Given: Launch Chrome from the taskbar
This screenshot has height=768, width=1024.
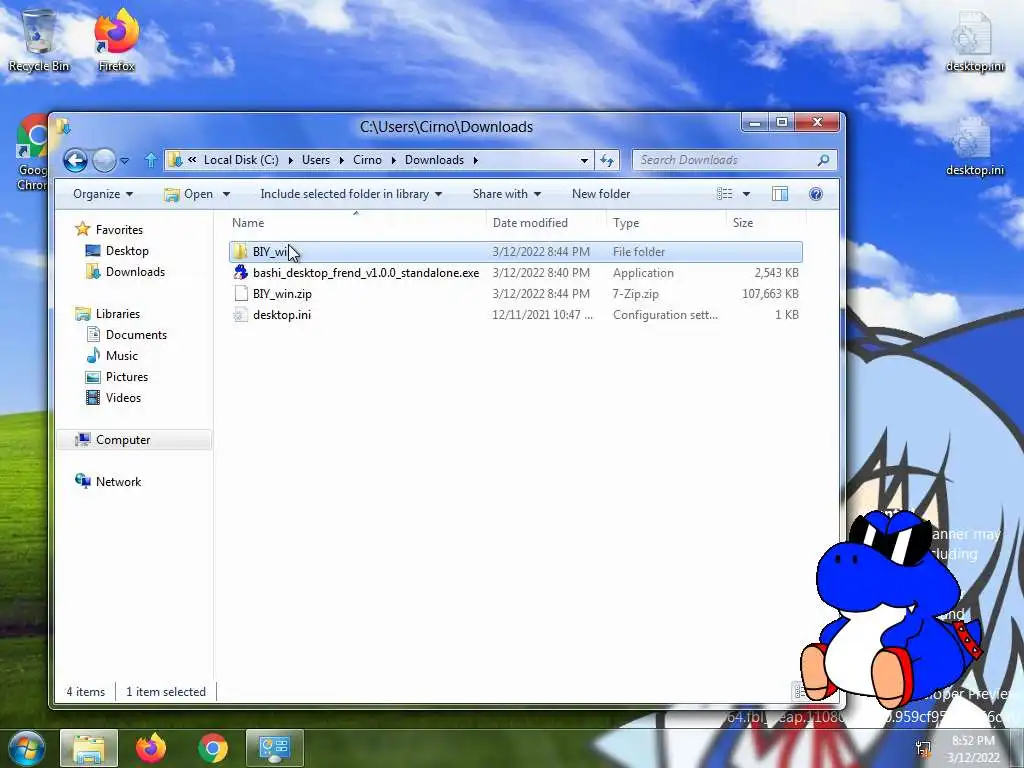Looking at the screenshot, I should coord(213,748).
